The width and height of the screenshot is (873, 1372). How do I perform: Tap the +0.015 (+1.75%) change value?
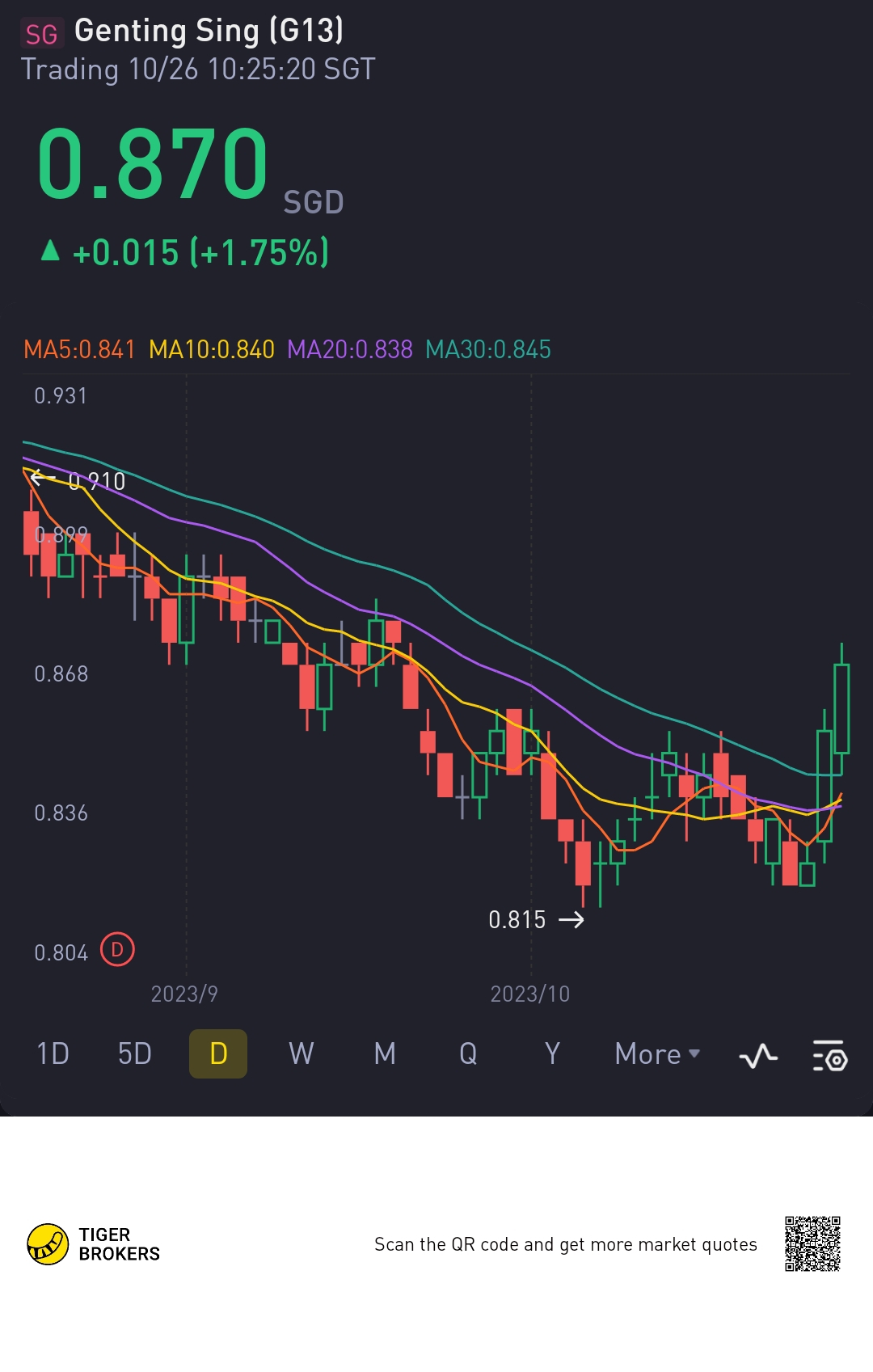pyautogui.click(x=200, y=252)
